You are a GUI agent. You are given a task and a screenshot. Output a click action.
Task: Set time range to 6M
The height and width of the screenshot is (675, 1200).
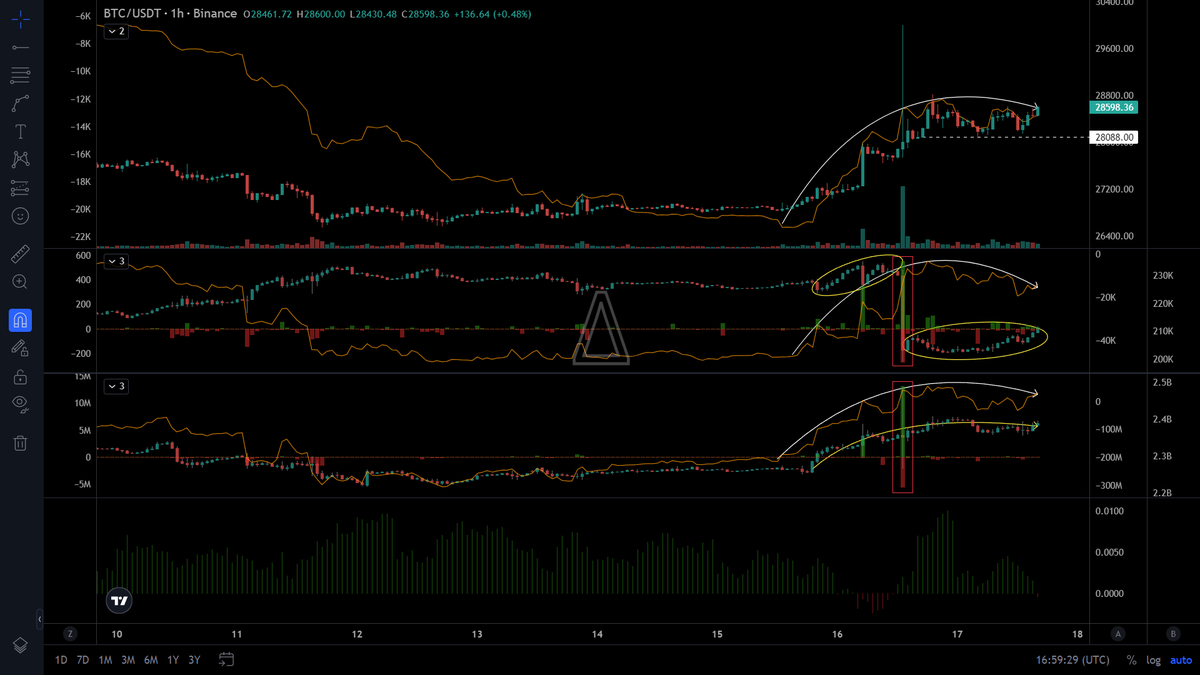click(x=151, y=660)
